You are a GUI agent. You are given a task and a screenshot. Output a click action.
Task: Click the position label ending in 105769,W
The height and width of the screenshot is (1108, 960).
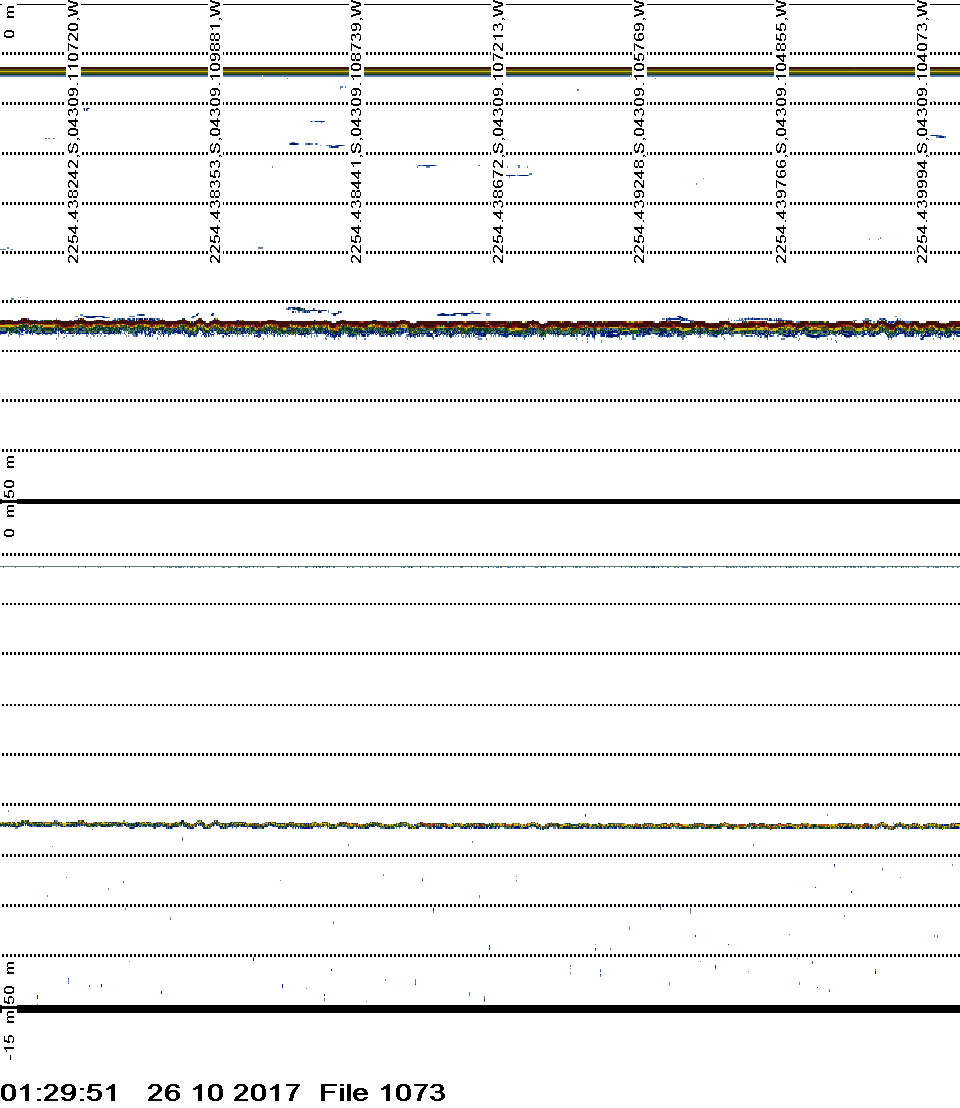click(639, 131)
